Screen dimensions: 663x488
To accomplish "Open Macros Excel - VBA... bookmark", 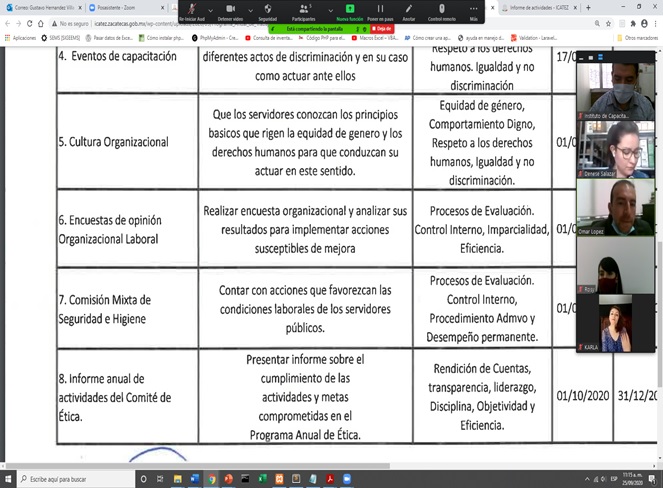I will point(375,38).
